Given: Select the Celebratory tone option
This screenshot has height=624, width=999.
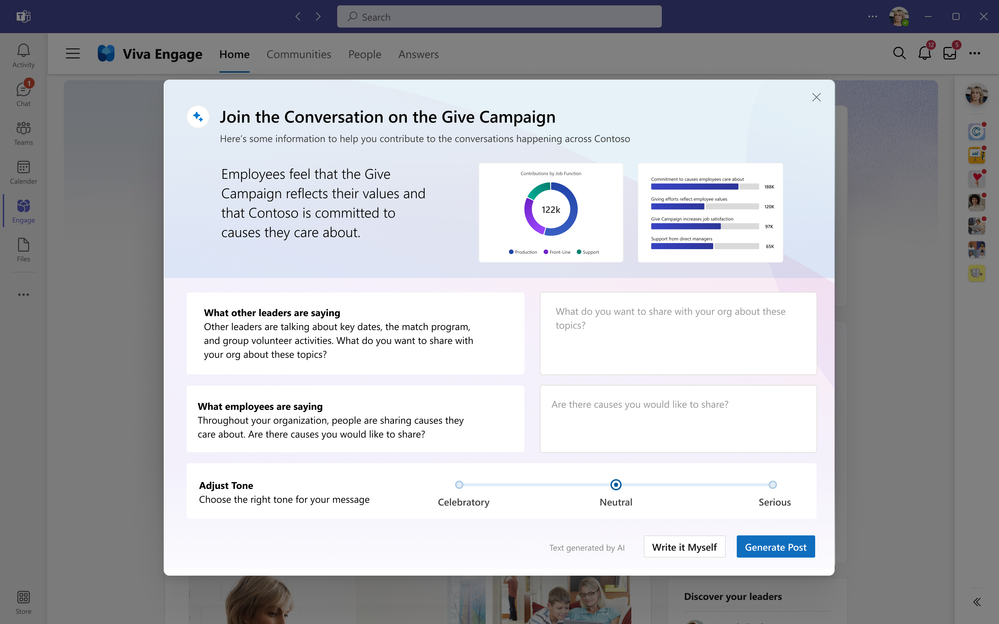Looking at the screenshot, I should 459,485.
